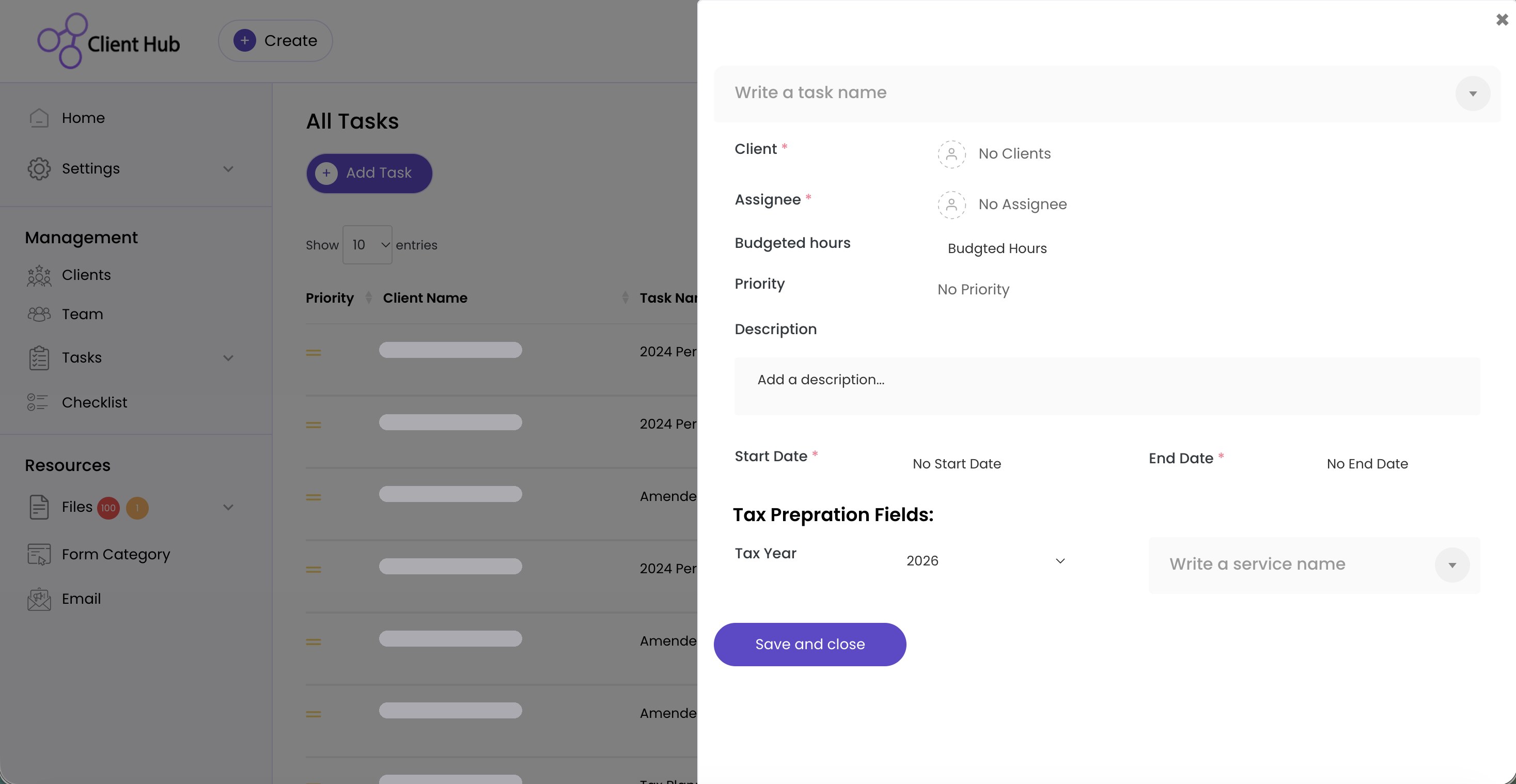The width and height of the screenshot is (1516, 784).
Task: Set the No End Date value
Action: point(1367,464)
